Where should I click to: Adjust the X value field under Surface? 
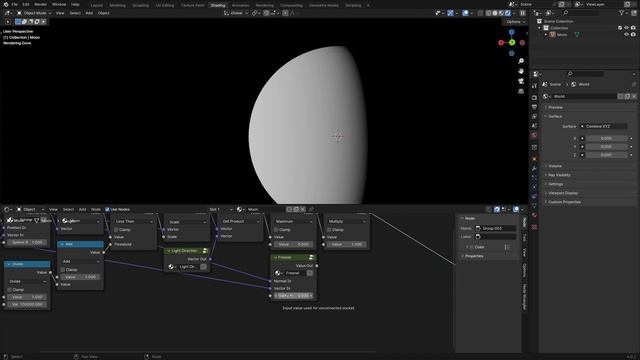(x=606, y=139)
